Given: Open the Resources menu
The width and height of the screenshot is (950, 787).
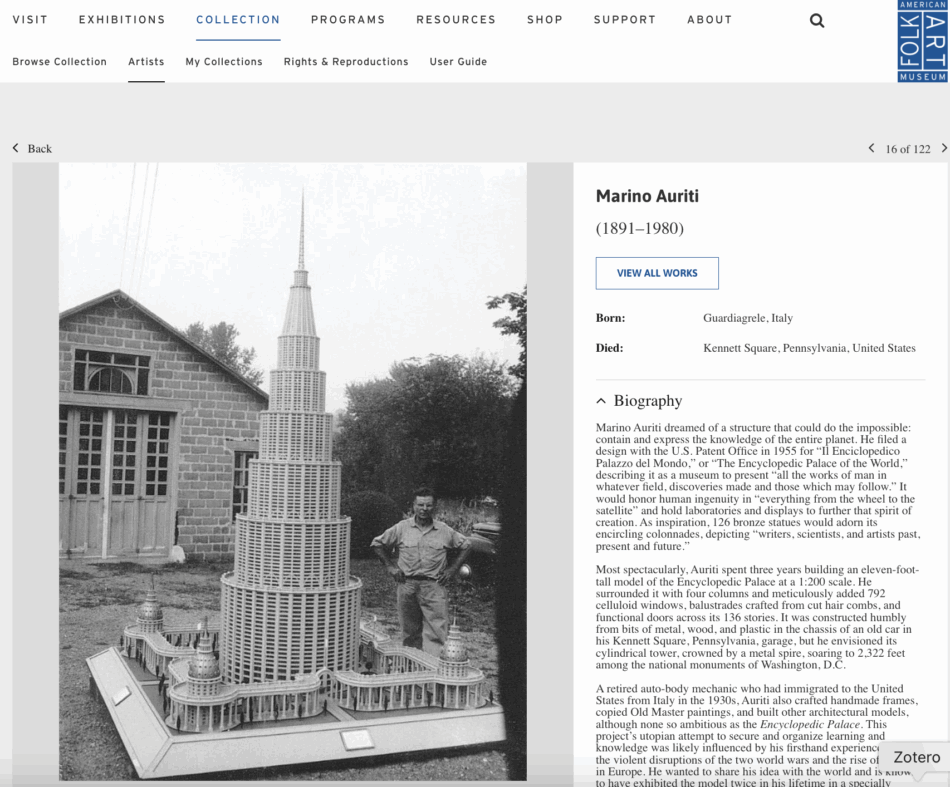Looking at the screenshot, I should [x=456, y=20].
